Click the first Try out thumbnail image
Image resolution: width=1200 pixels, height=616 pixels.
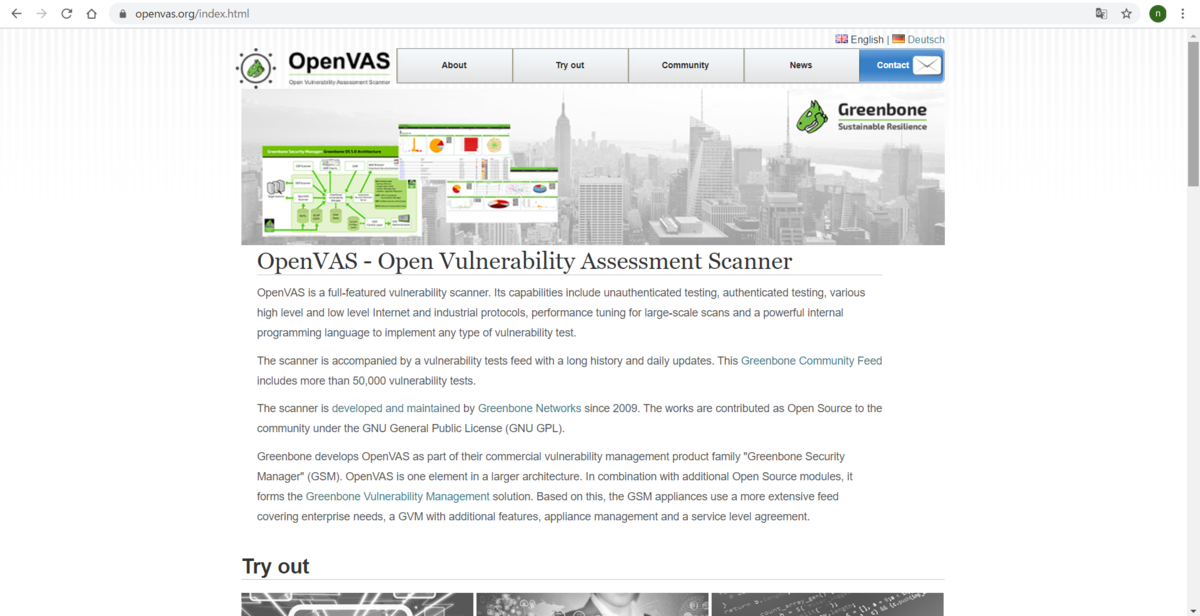coord(357,604)
